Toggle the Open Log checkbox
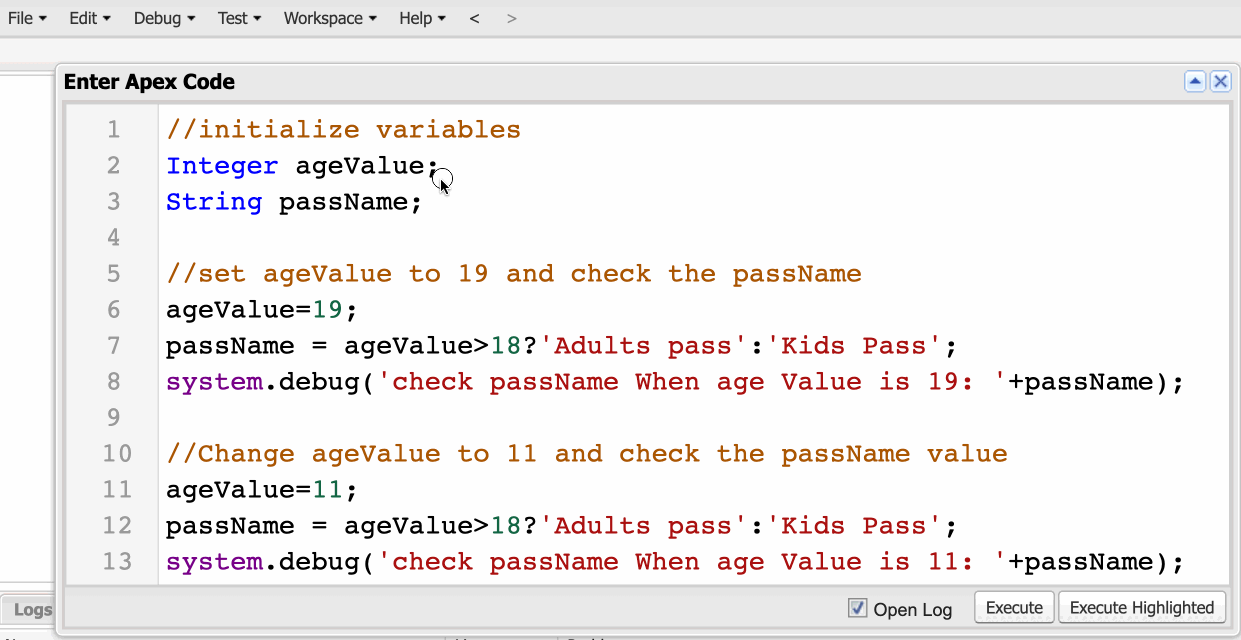Viewport: 1241px width, 640px height. point(857,607)
